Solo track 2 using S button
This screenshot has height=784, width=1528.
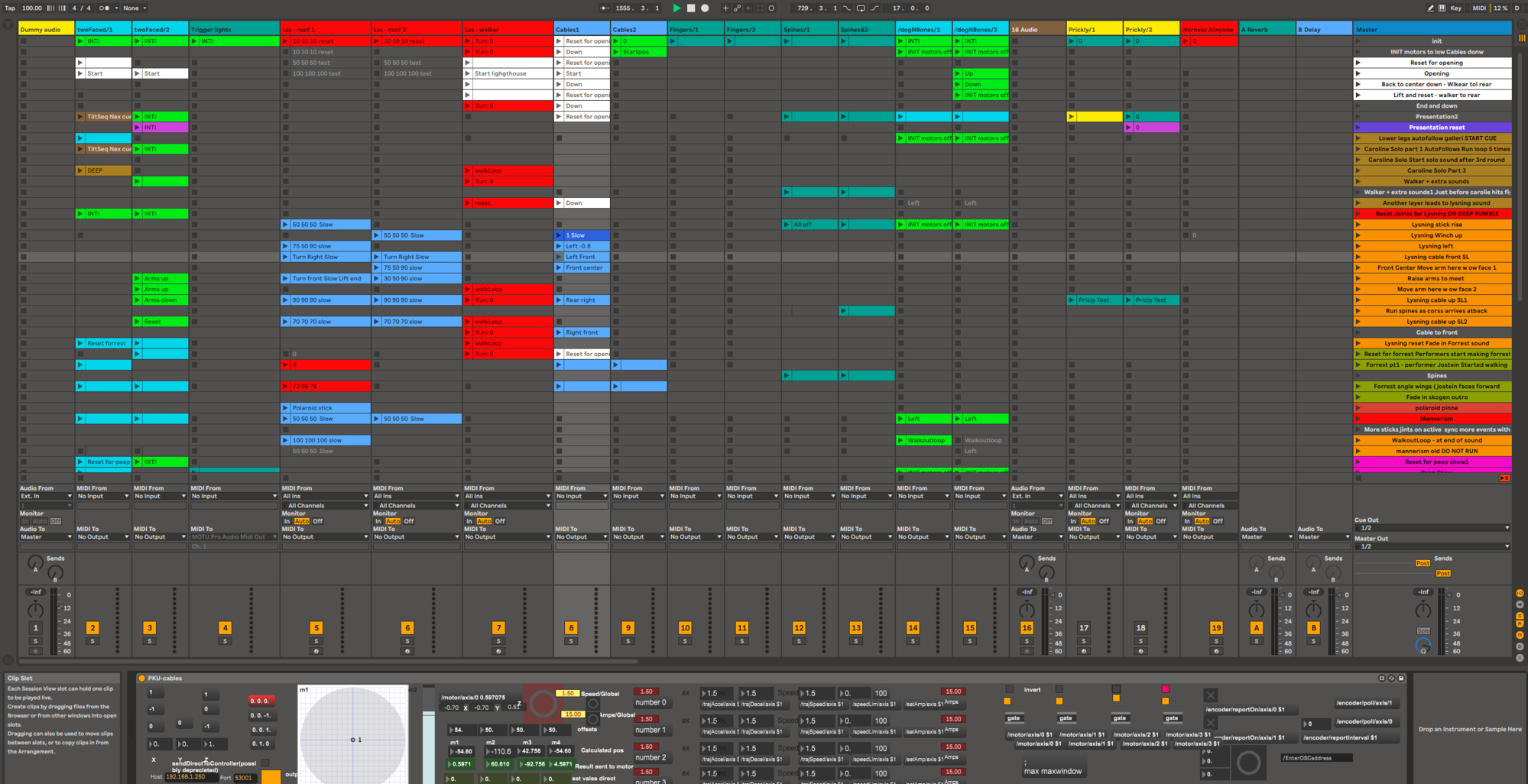tap(92, 641)
